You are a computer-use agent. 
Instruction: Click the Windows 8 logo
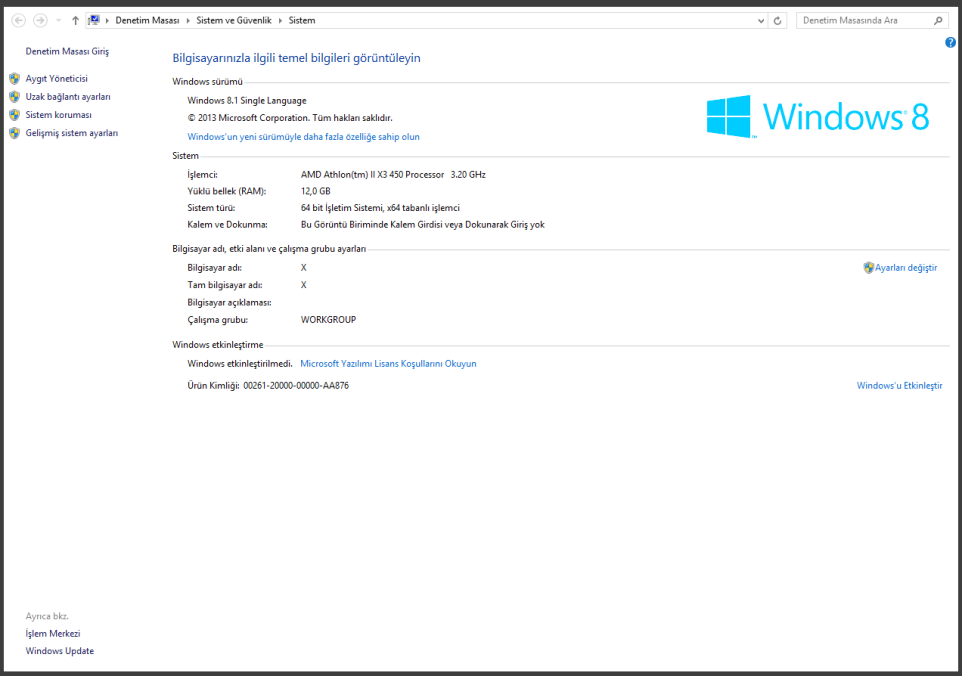818,116
